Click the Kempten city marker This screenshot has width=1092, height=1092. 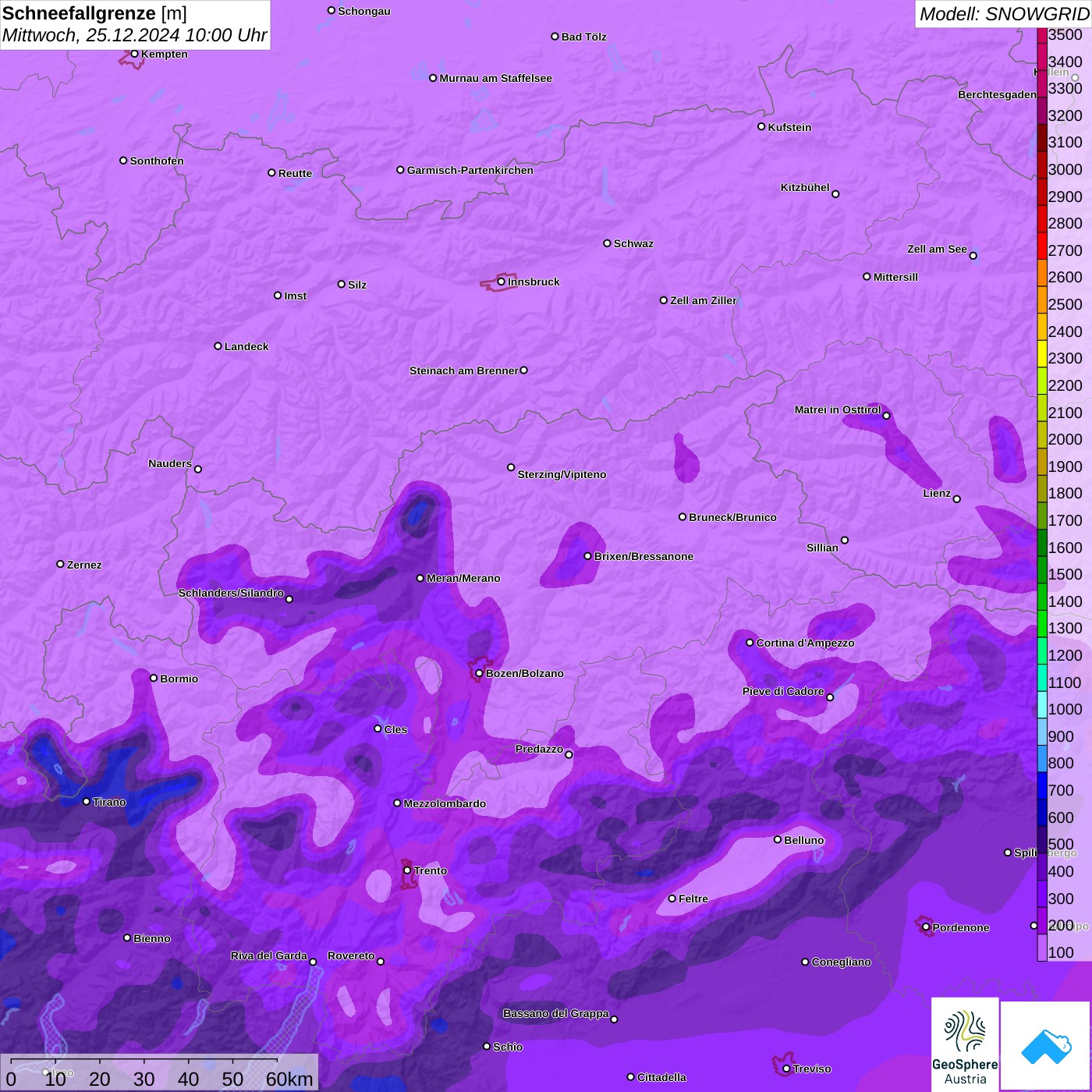point(134,54)
